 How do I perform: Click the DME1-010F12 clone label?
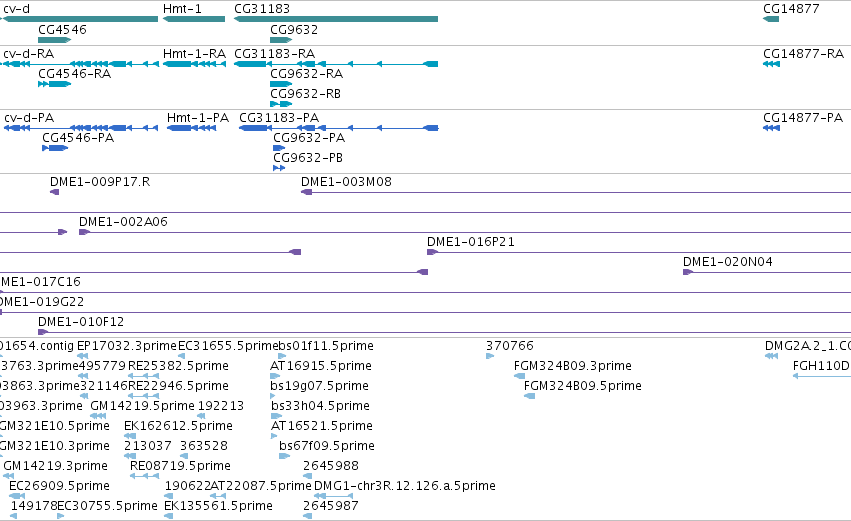click(x=81, y=322)
